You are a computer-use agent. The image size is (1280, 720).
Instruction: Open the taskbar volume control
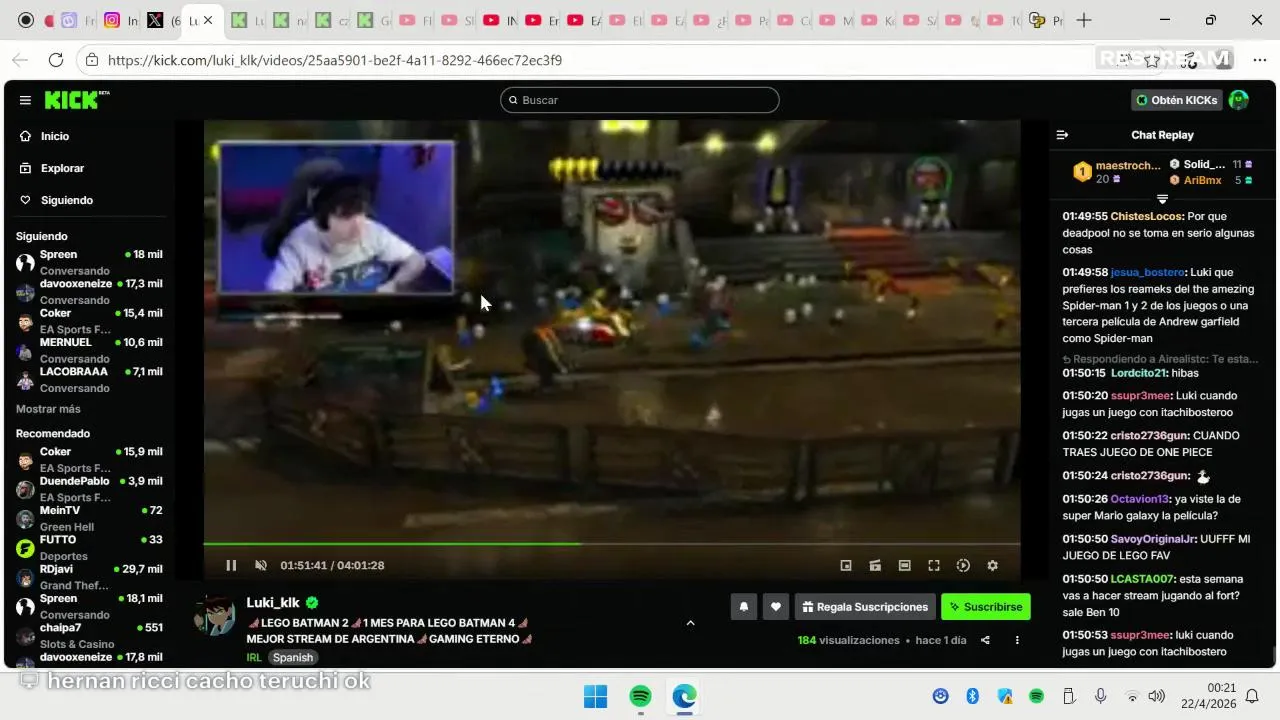[x=1157, y=696]
